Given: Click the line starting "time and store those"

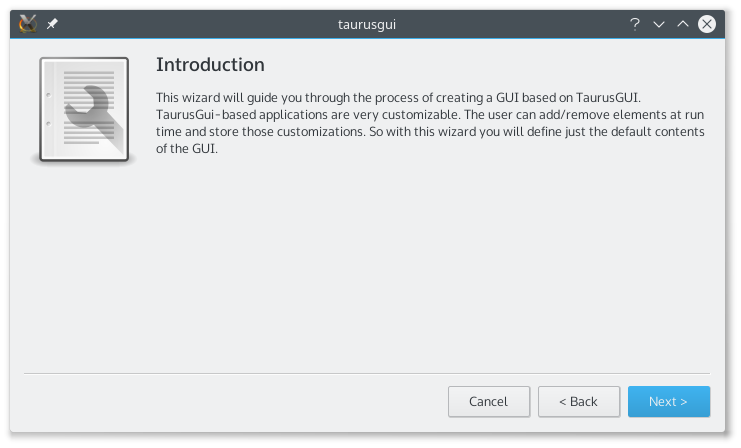Looking at the screenshot, I should click(x=430, y=132).
